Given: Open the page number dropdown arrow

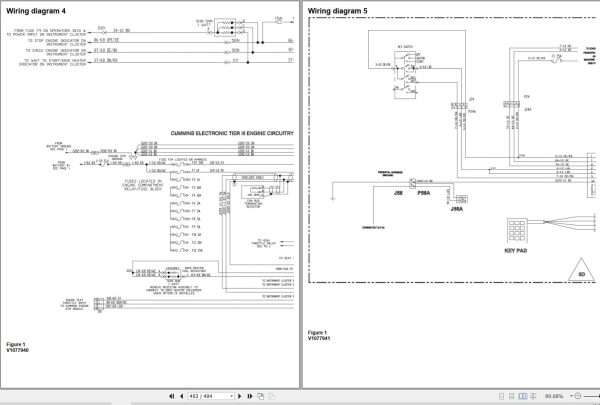Looking at the screenshot, I should pyautogui.click(x=232, y=396).
